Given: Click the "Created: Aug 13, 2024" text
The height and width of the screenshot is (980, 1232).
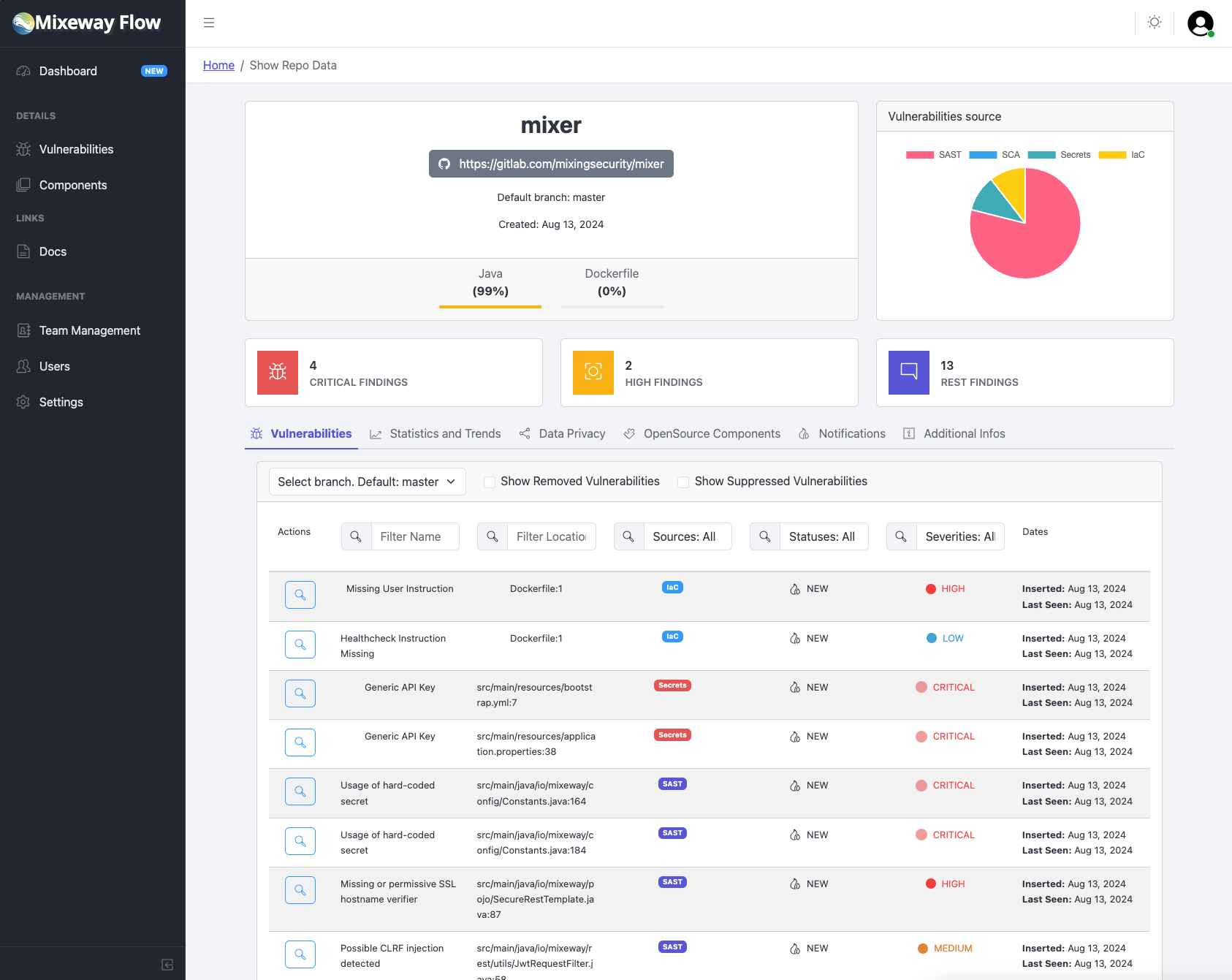Looking at the screenshot, I should (551, 224).
